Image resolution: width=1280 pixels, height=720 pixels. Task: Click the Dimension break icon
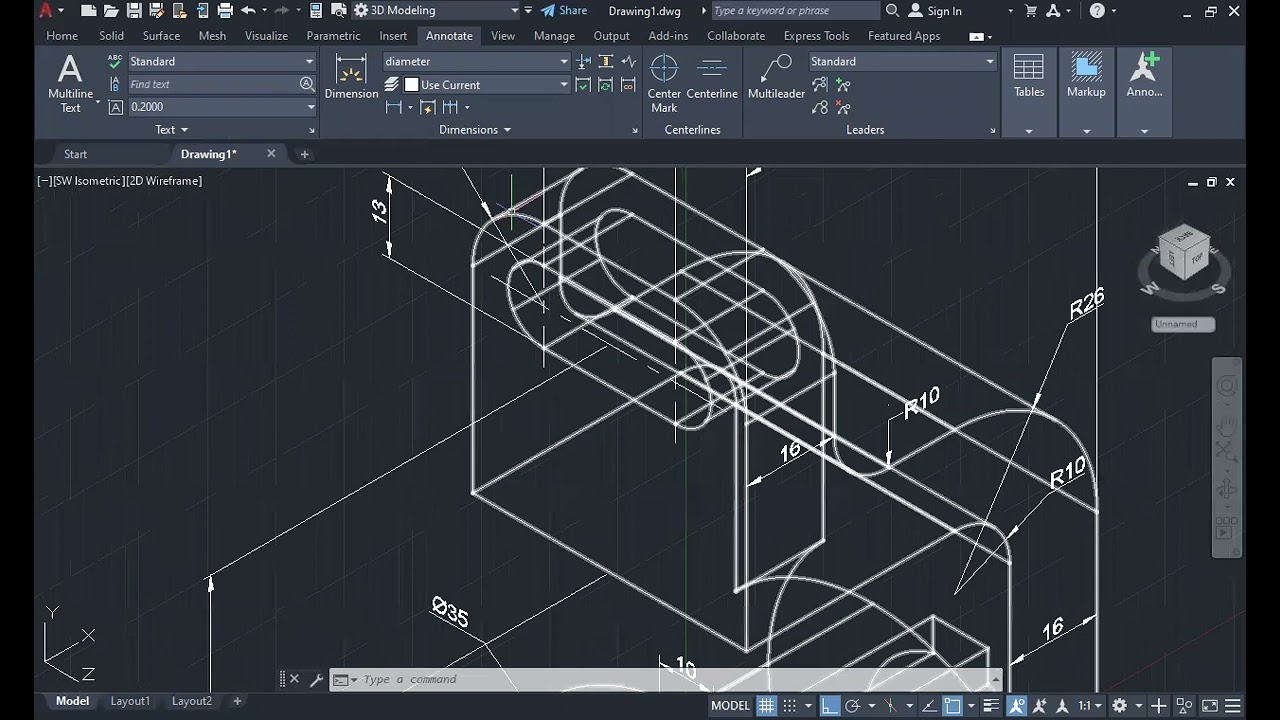[584, 62]
